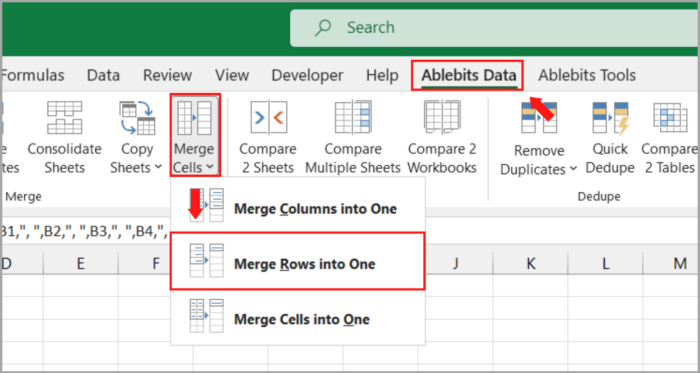Open Compare Multiple Sheets tool
700x373 pixels.
click(353, 137)
